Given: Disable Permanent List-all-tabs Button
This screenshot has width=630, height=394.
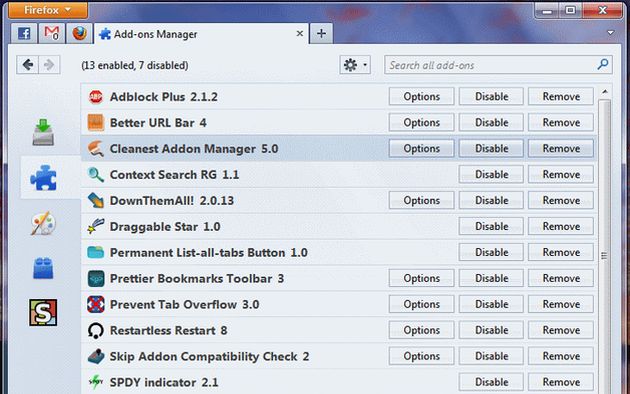Looking at the screenshot, I should [x=491, y=252].
